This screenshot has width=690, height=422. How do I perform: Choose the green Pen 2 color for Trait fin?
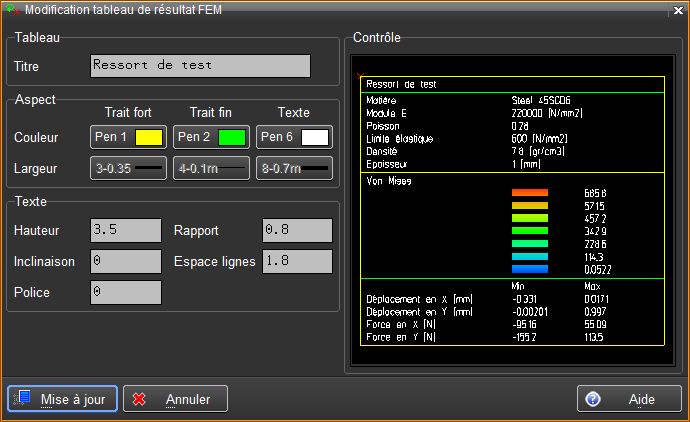point(211,137)
